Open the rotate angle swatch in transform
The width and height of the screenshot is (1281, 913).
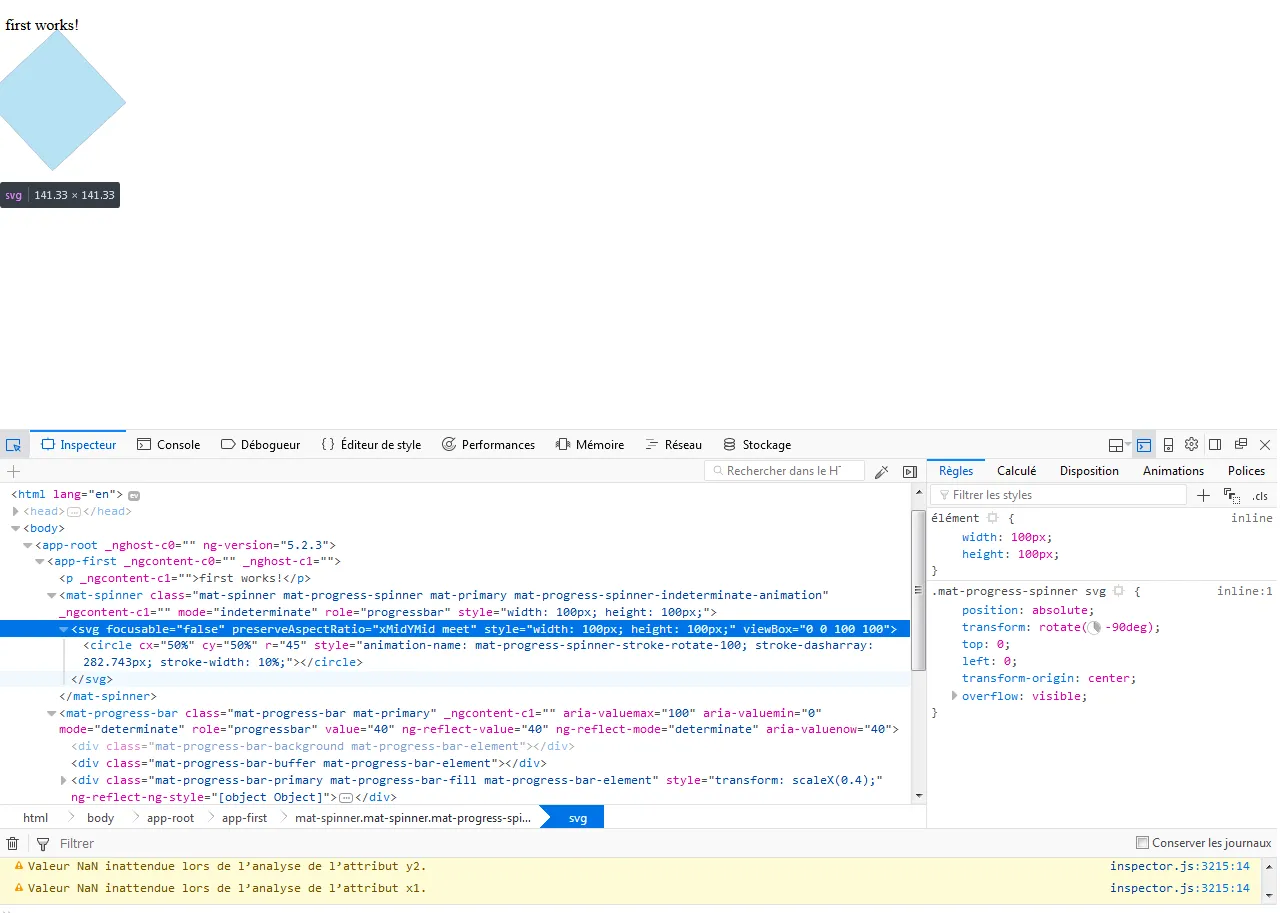(x=1093, y=628)
